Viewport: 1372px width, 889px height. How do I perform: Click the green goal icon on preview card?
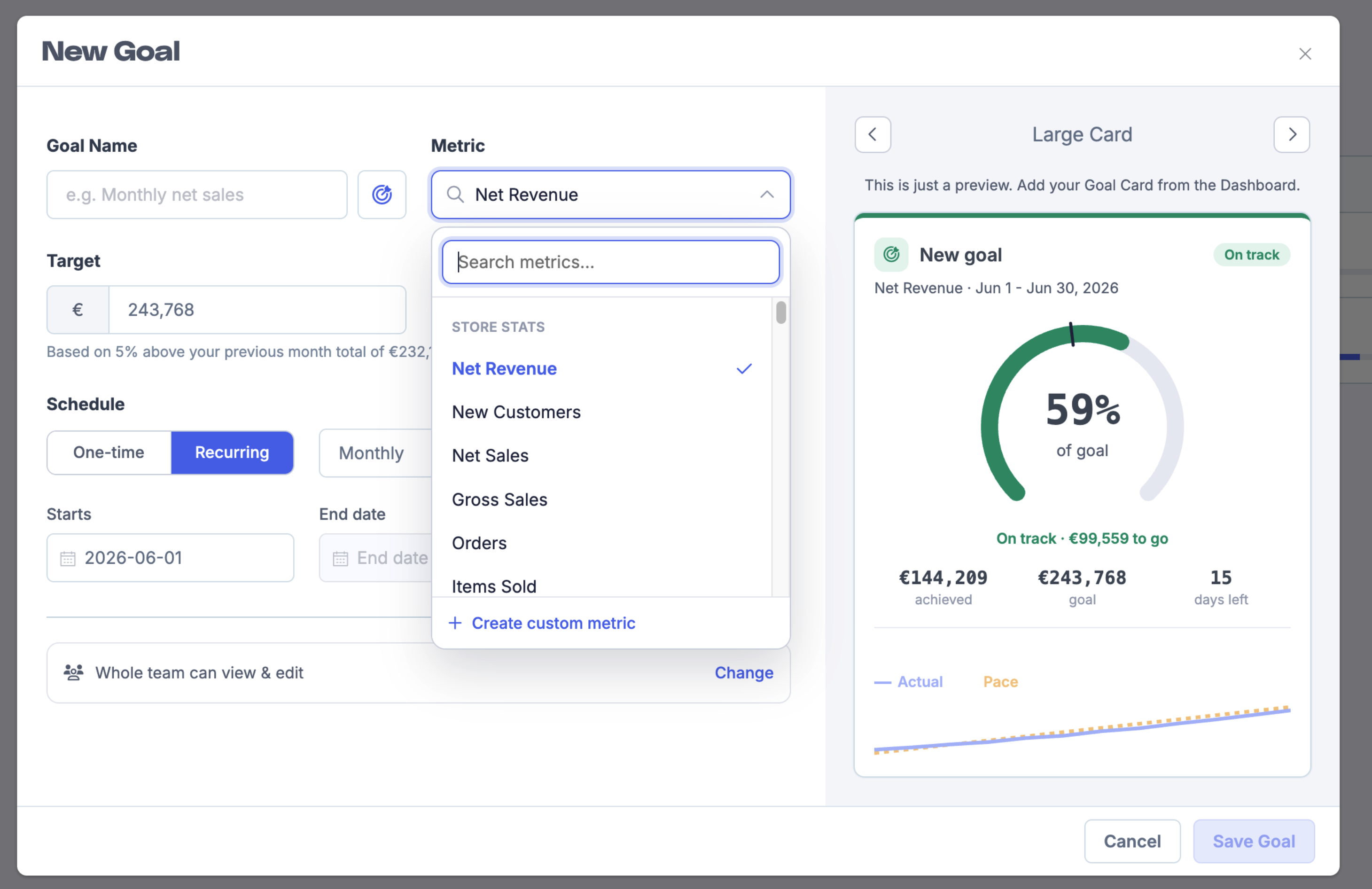pos(891,254)
